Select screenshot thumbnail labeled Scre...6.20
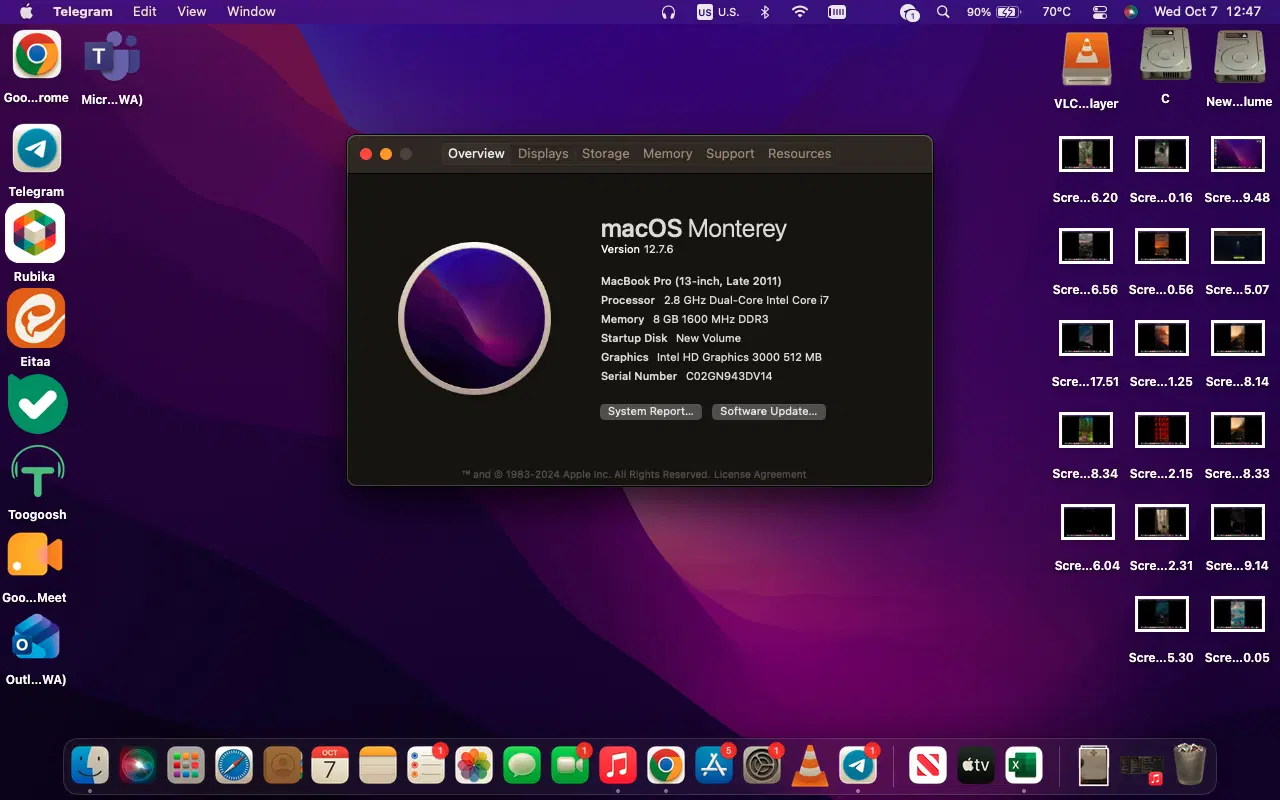This screenshot has height=800, width=1280. click(1086, 155)
